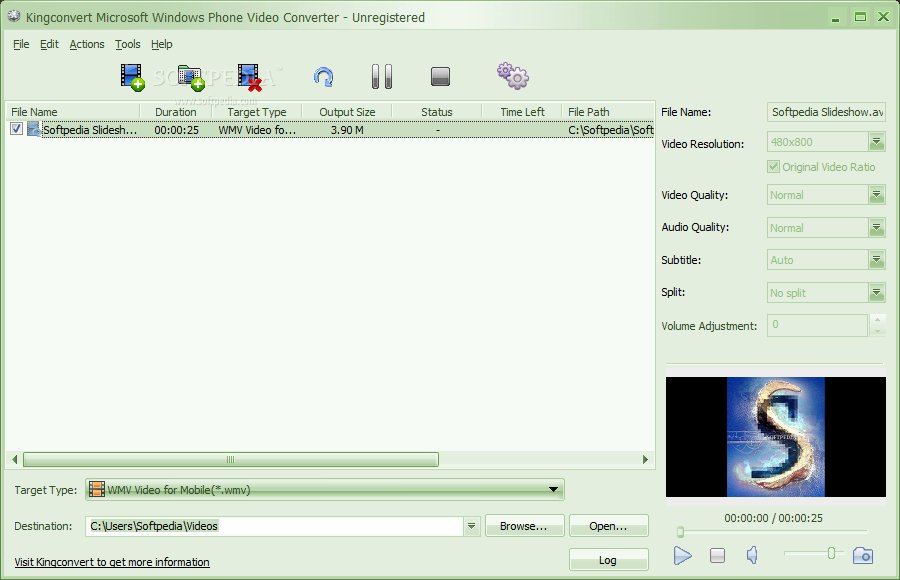Open the Audio Quality dropdown
The width and height of the screenshot is (900, 580).
876,228
